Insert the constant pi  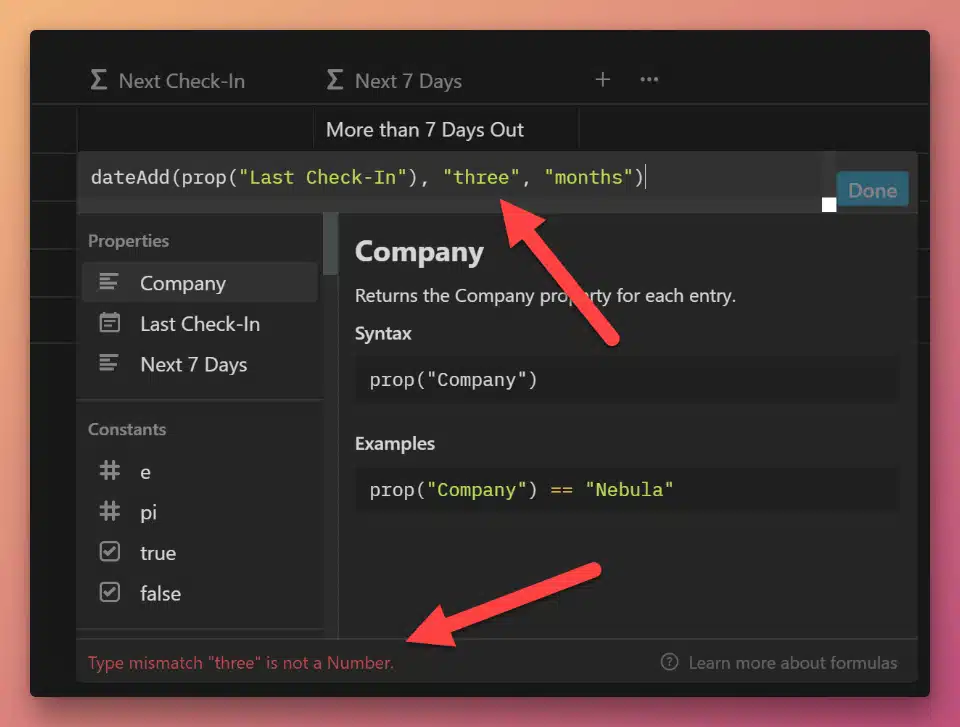[200, 512]
